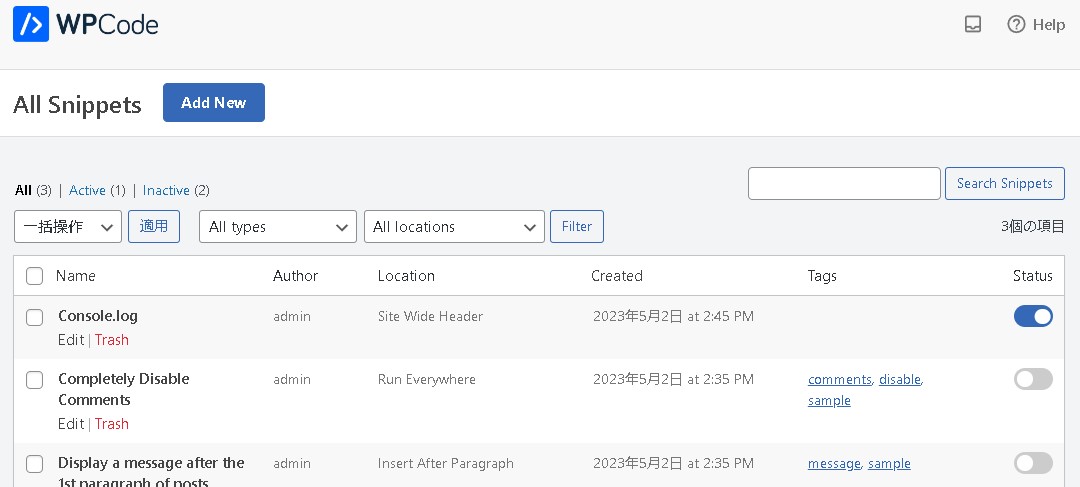Select the Completely Disable Comments checkbox
Screen dimensions: 1080x487
click(35, 380)
